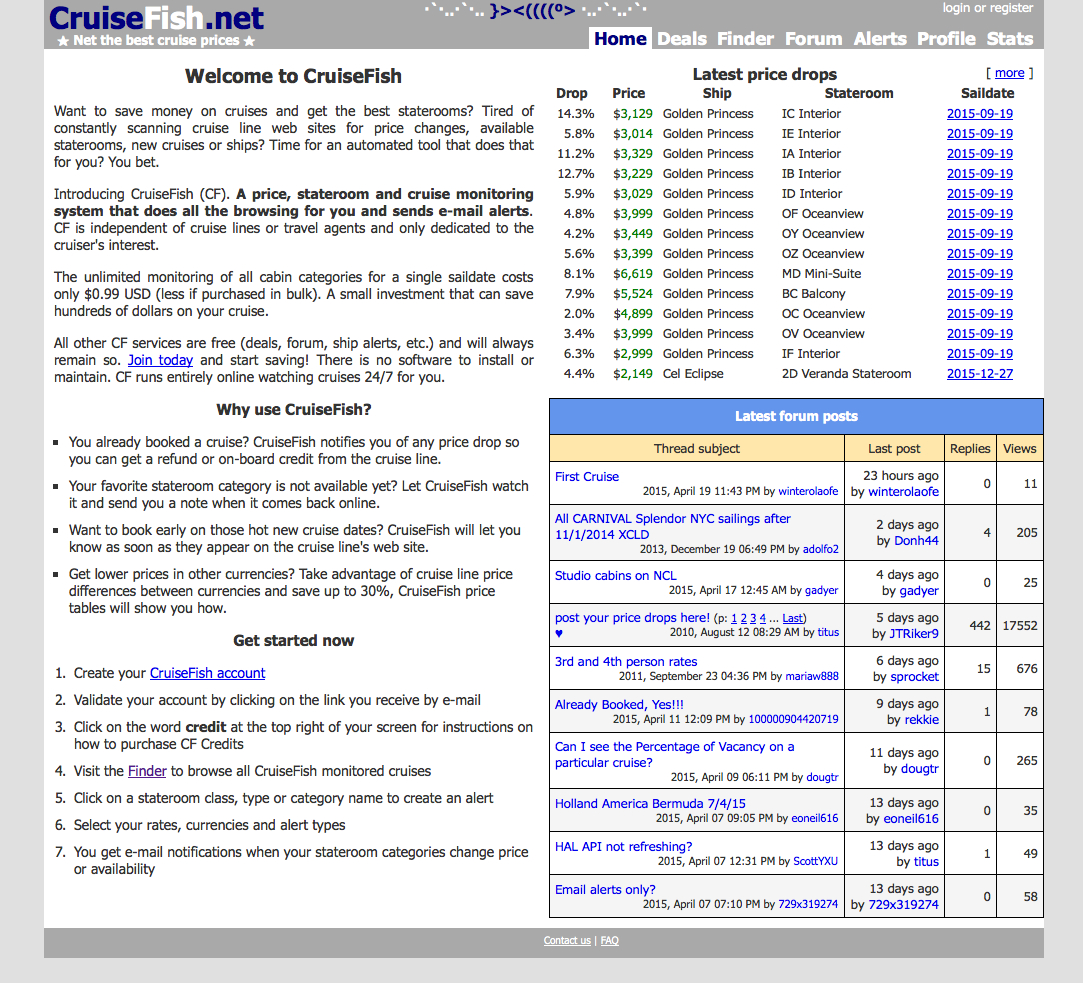Open the Email alerts only thread
The width and height of the screenshot is (1083, 983).
(x=605, y=890)
